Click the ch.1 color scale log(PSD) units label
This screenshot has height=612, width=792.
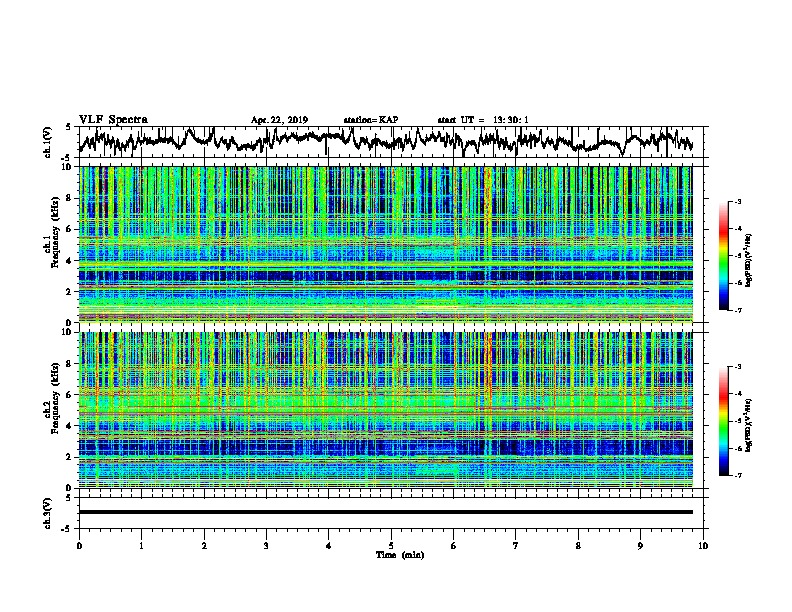click(x=749, y=260)
